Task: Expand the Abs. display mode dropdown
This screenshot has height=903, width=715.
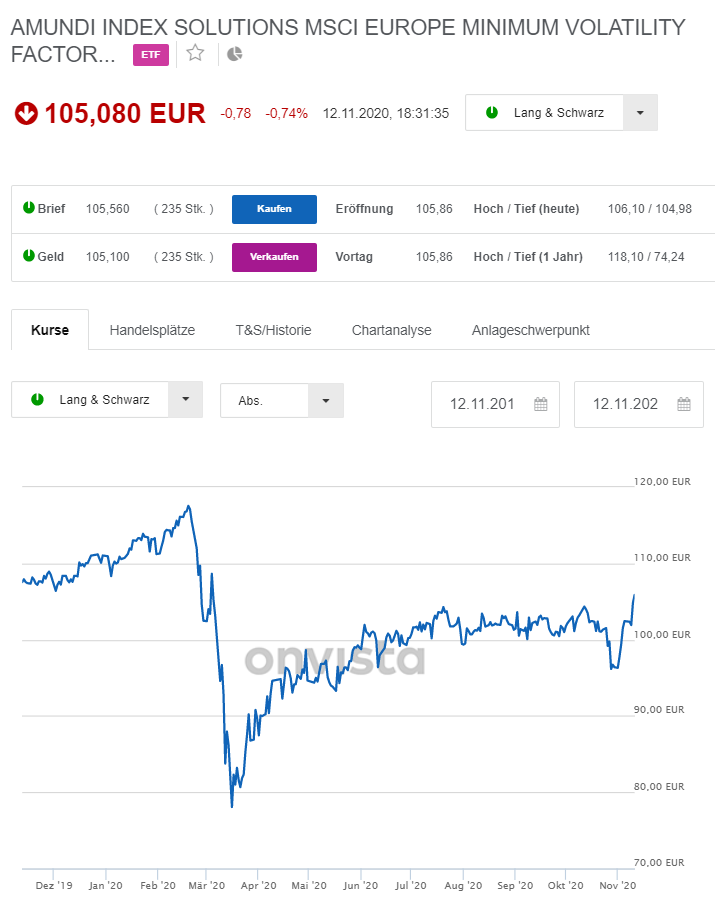Action: pos(325,401)
